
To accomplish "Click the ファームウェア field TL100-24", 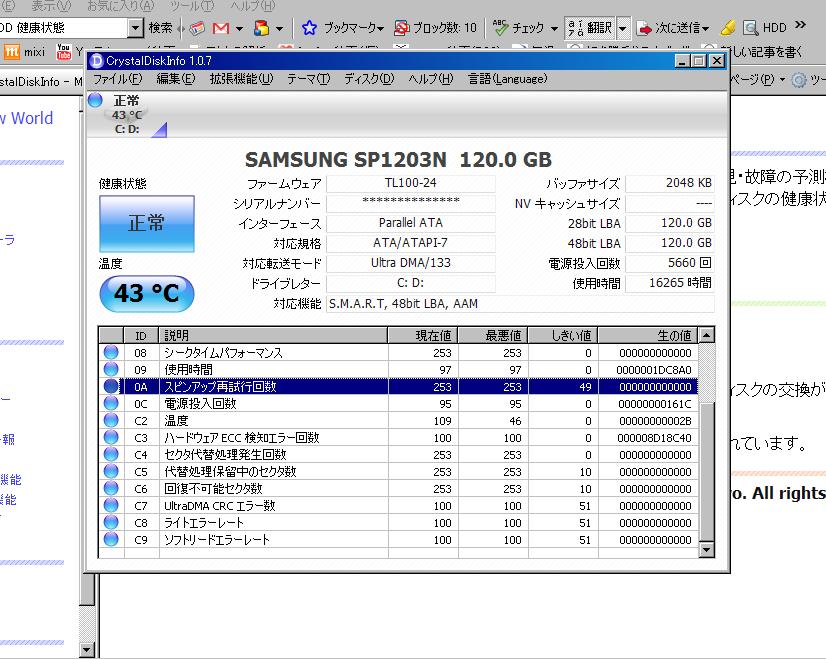I will (x=411, y=183).
